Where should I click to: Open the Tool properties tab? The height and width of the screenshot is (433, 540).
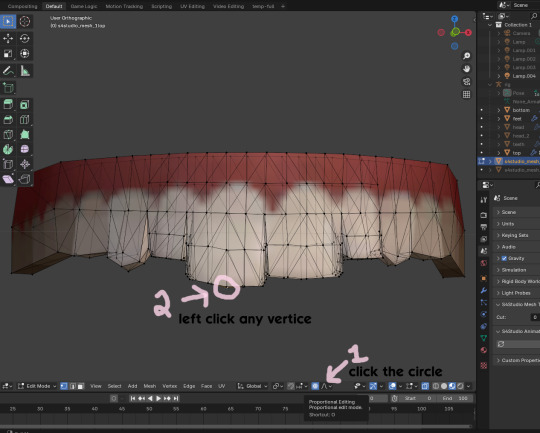pyautogui.click(x=484, y=200)
